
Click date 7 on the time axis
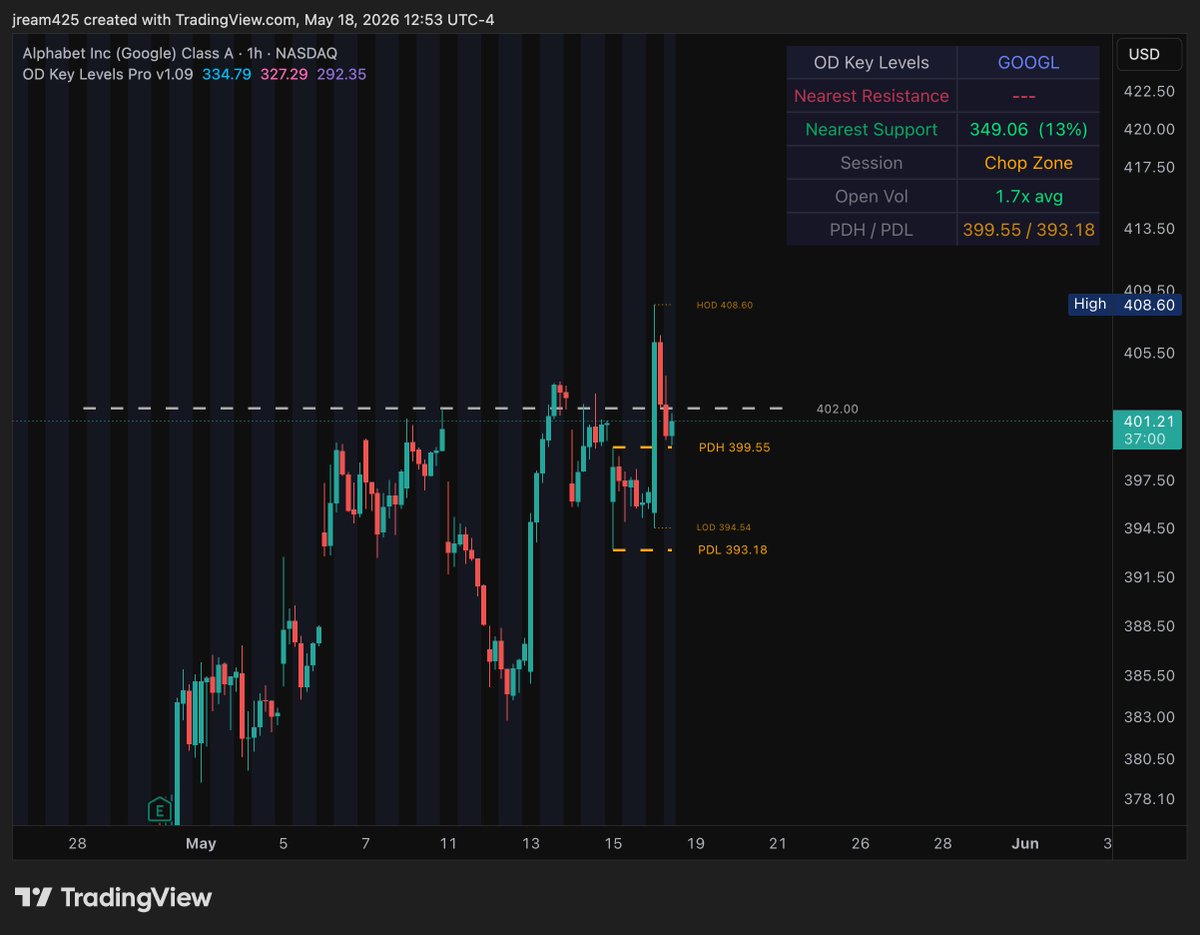(x=366, y=844)
